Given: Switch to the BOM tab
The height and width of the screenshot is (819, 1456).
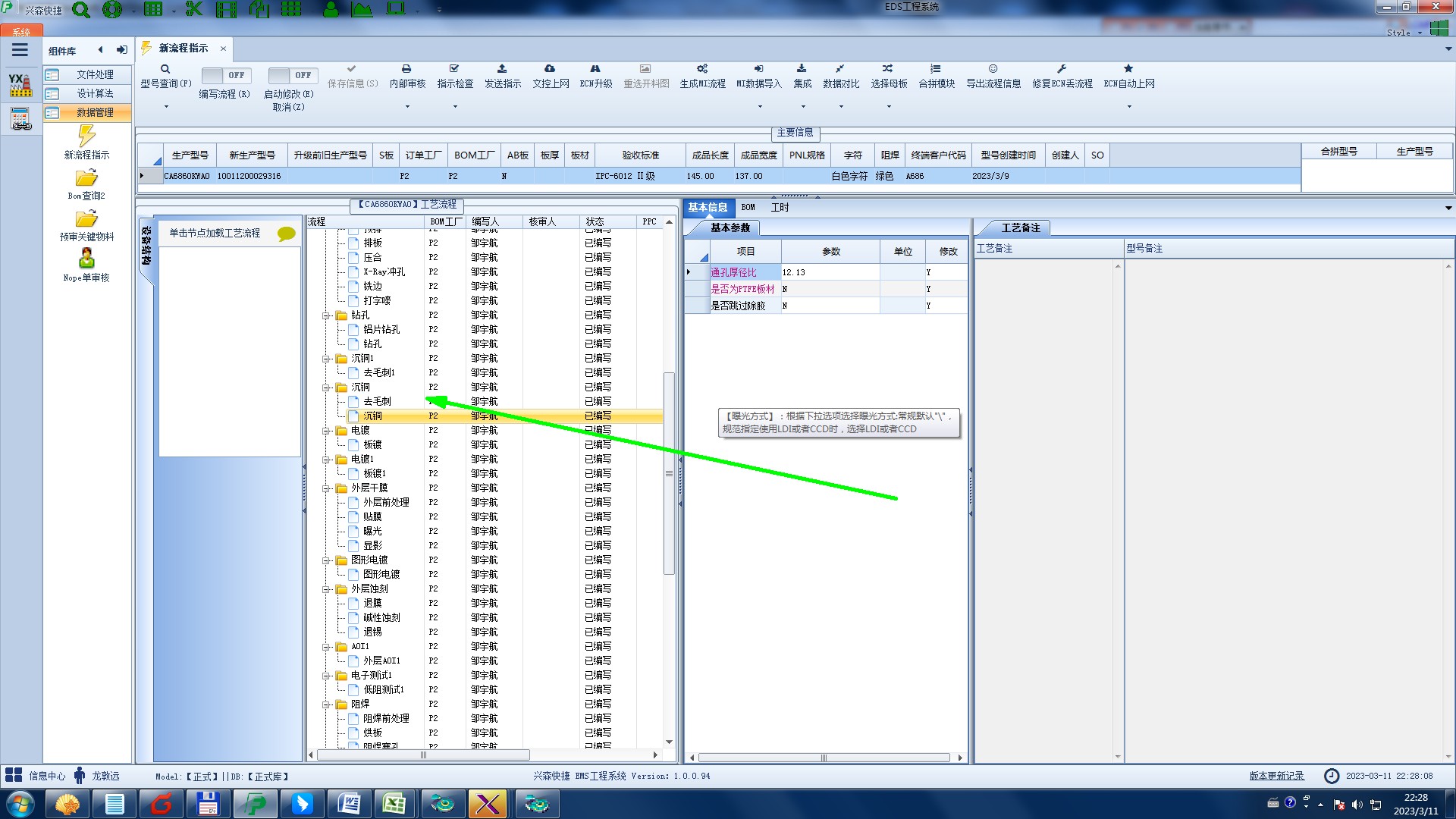Looking at the screenshot, I should pyautogui.click(x=748, y=207).
